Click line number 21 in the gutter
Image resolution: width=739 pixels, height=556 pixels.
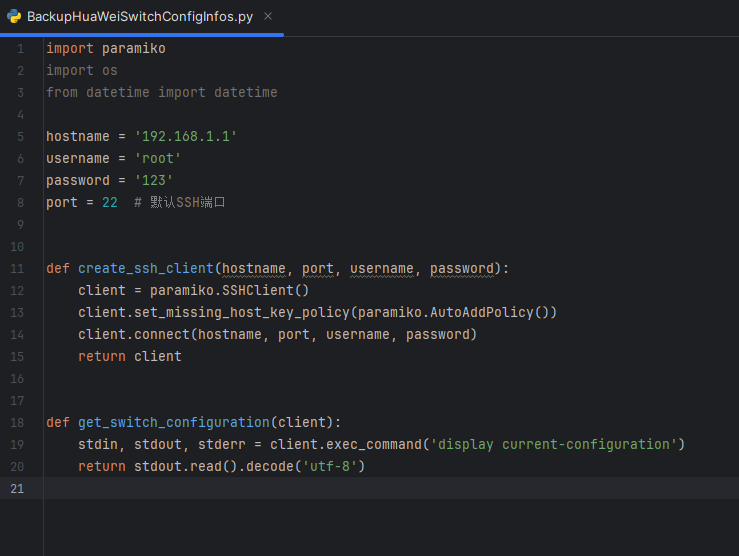pos(17,489)
